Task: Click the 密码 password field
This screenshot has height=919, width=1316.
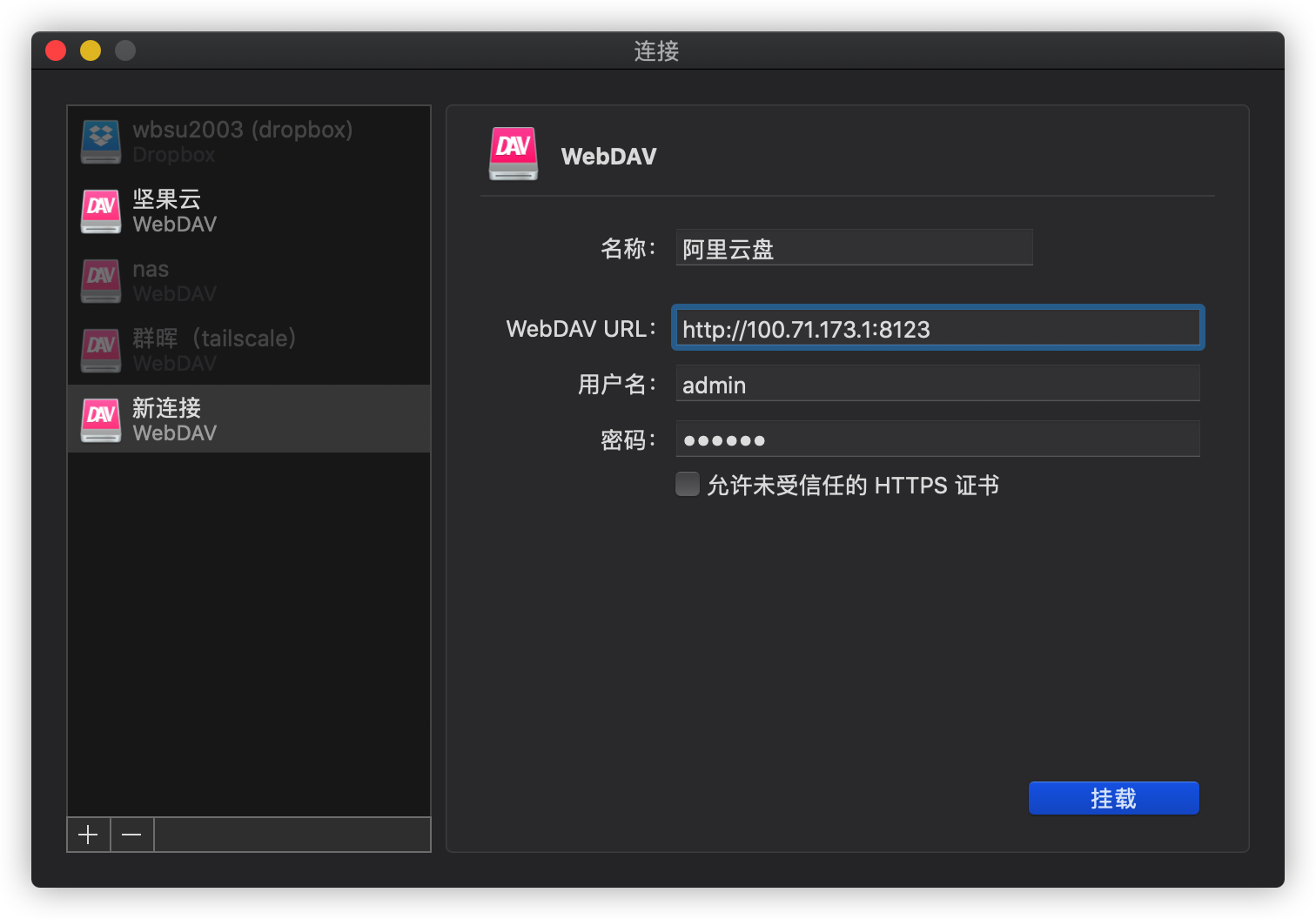Action: 938,439
